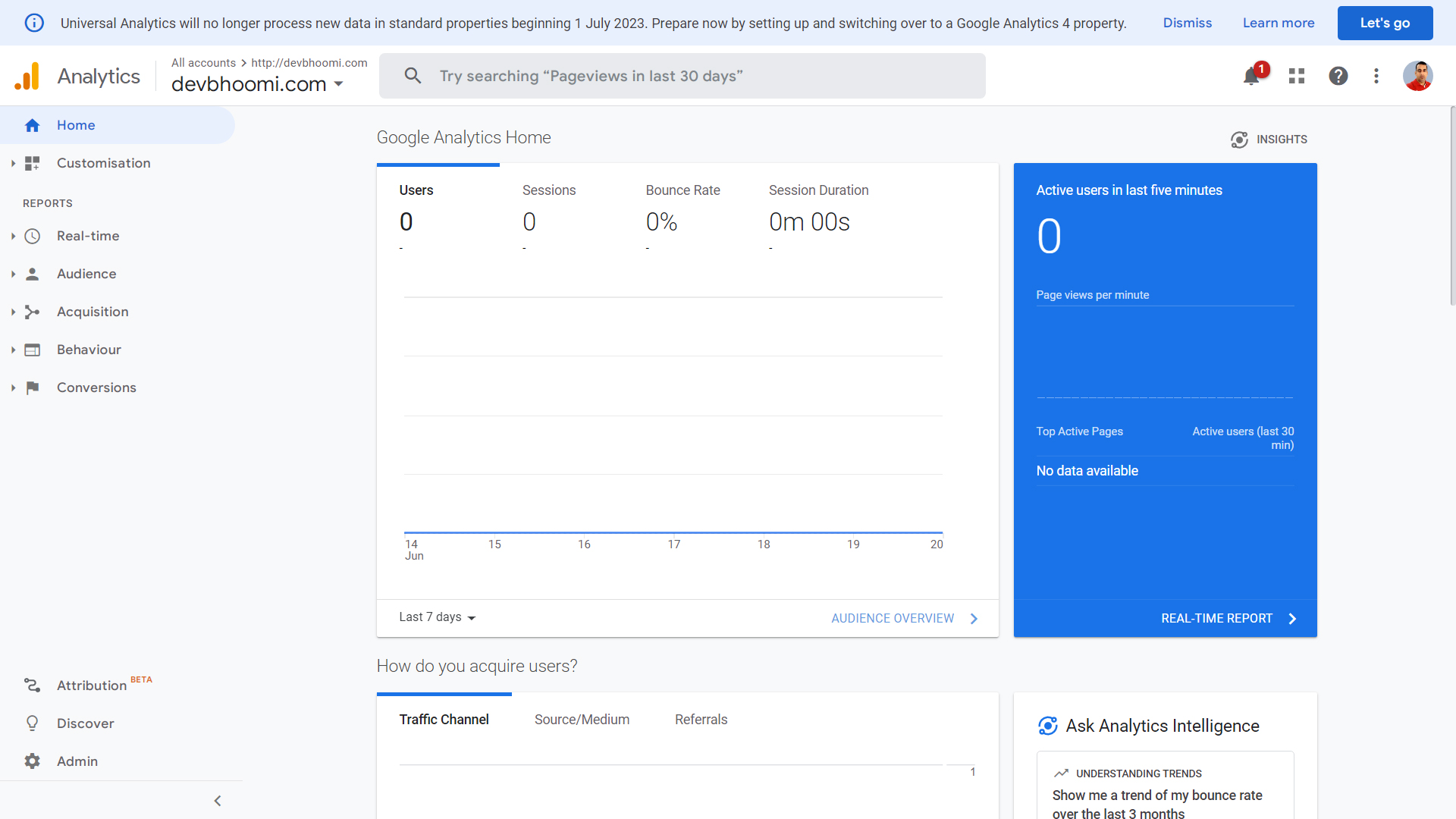Switch to the Traffic Channel tab
This screenshot has height=819, width=1456.
point(444,720)
